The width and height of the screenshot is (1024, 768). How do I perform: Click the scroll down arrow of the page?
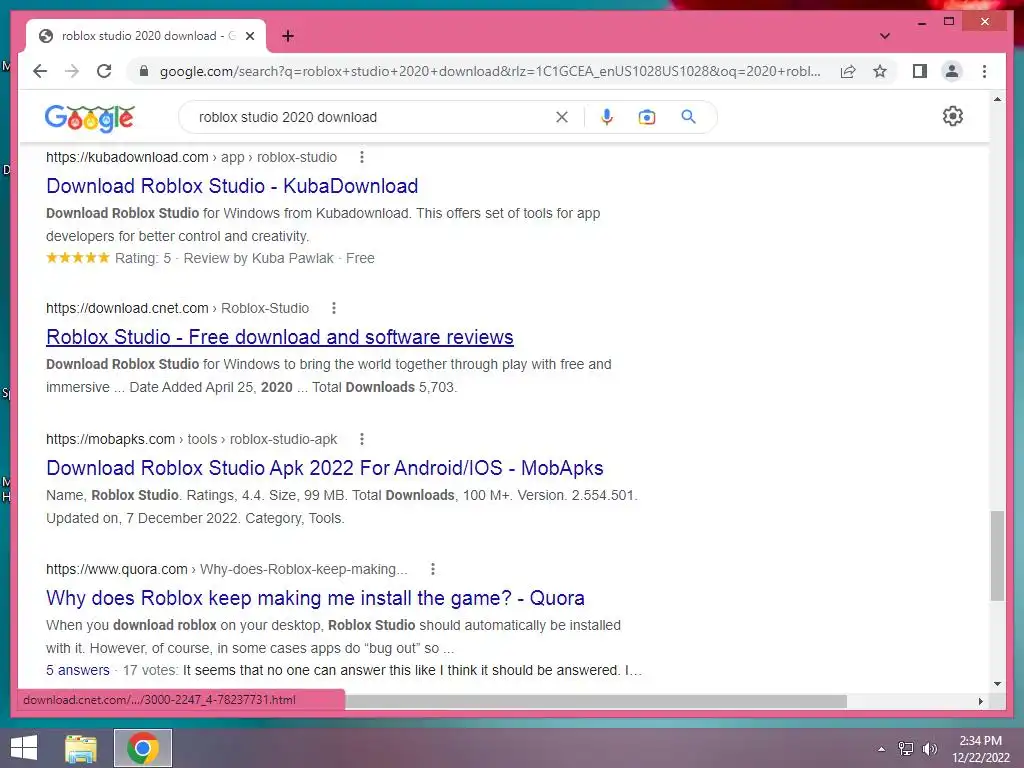(x=997, y=684)
